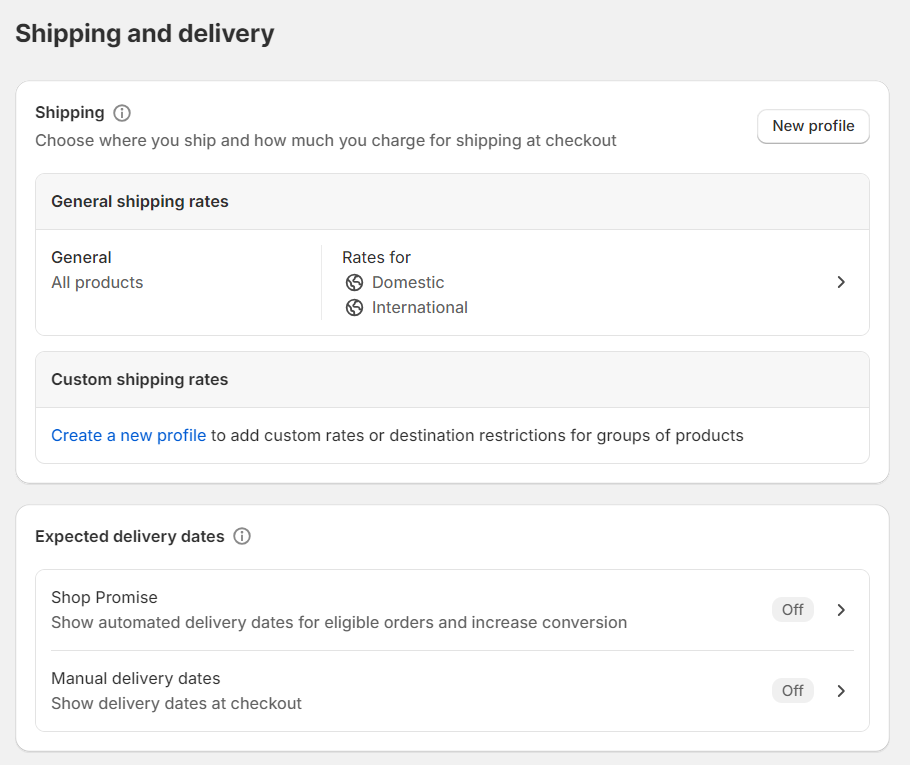Click the Off status badge for Shop Promise
Screen dimensions: 910x765
[792, 610]
